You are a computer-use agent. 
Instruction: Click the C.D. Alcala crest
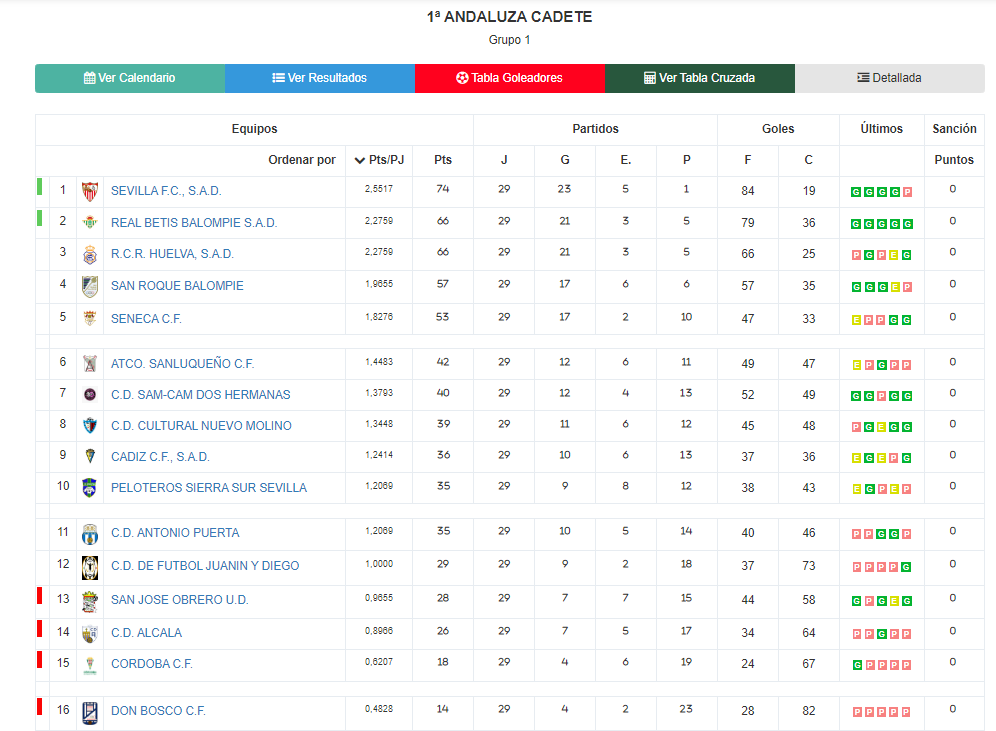(x=90, y=633)
